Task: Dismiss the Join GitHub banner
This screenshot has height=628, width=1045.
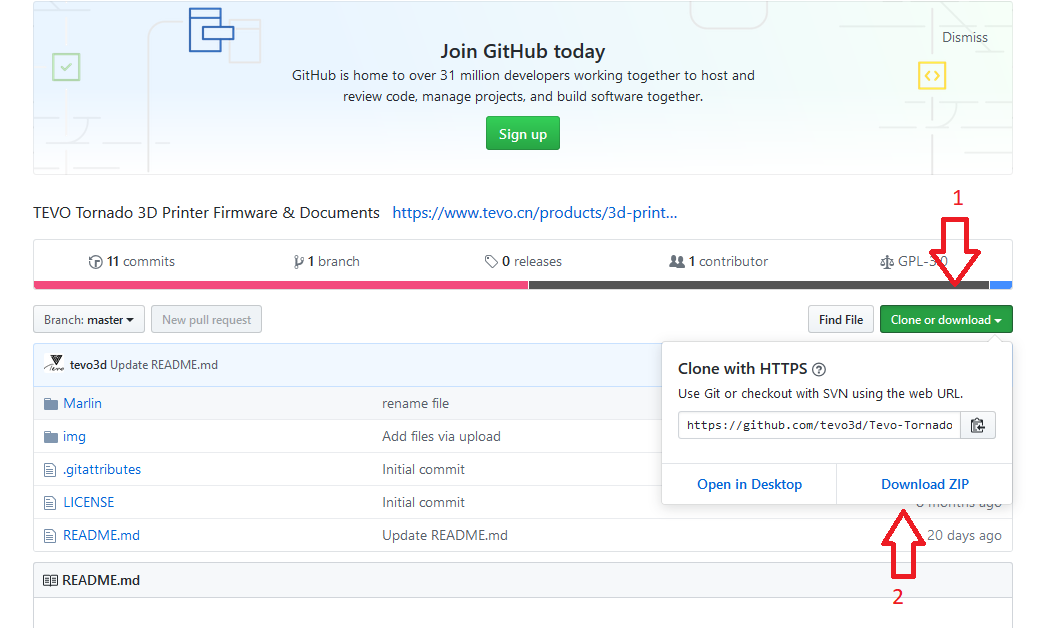Action: pyautogui.click(x=964, y=38)
